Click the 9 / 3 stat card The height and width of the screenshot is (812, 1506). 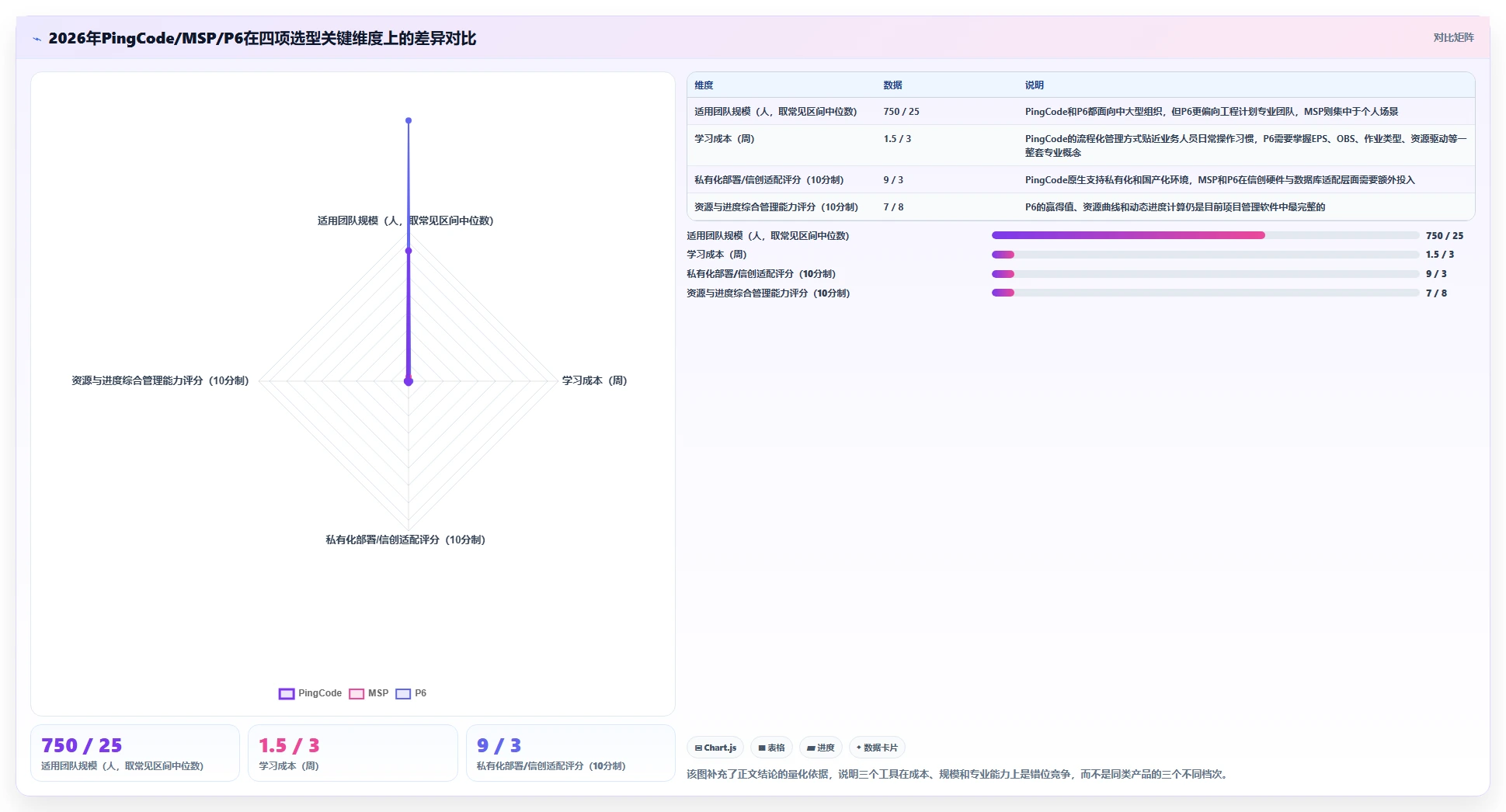(571, 753)
